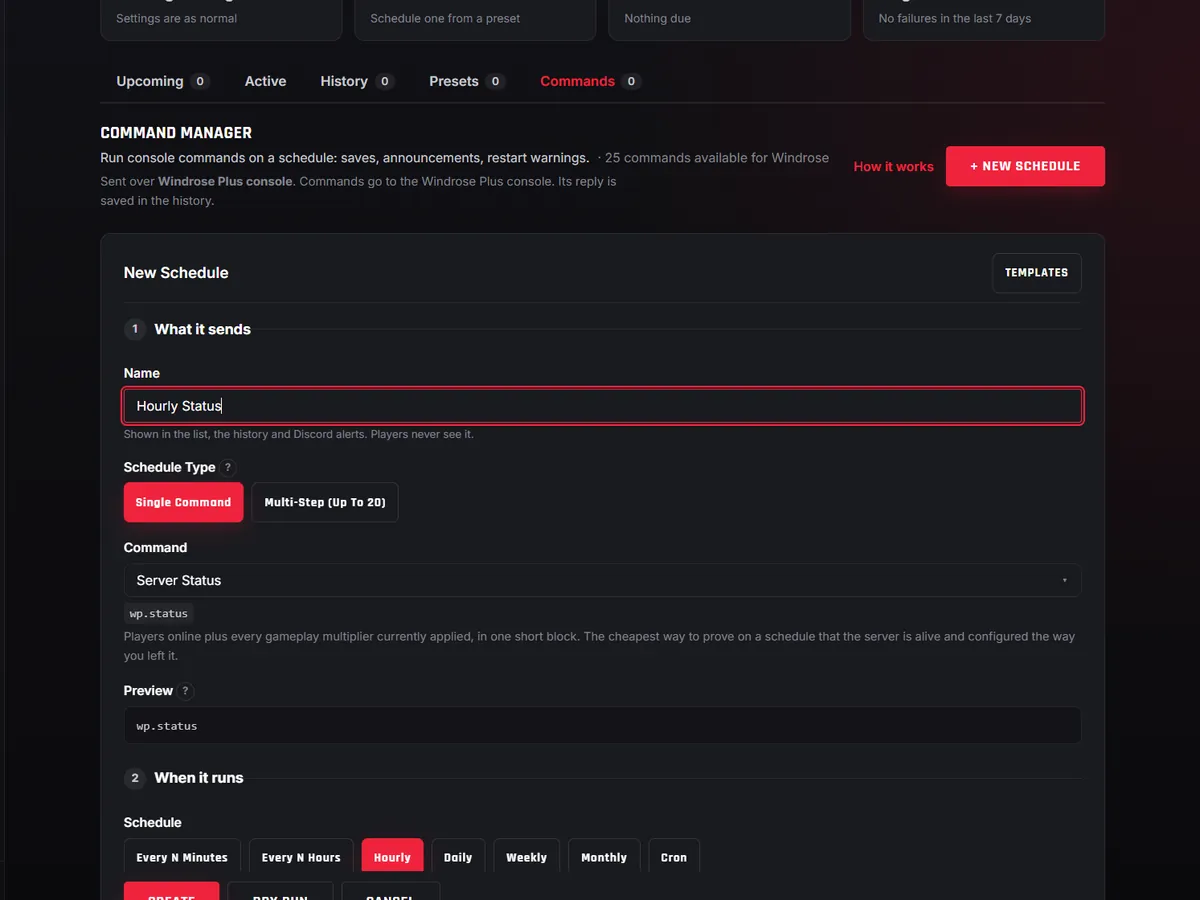Select the Every N Minutes schedule
Image resolution: width=1200 pixels, height=900 pixels.
coord(182,857)
